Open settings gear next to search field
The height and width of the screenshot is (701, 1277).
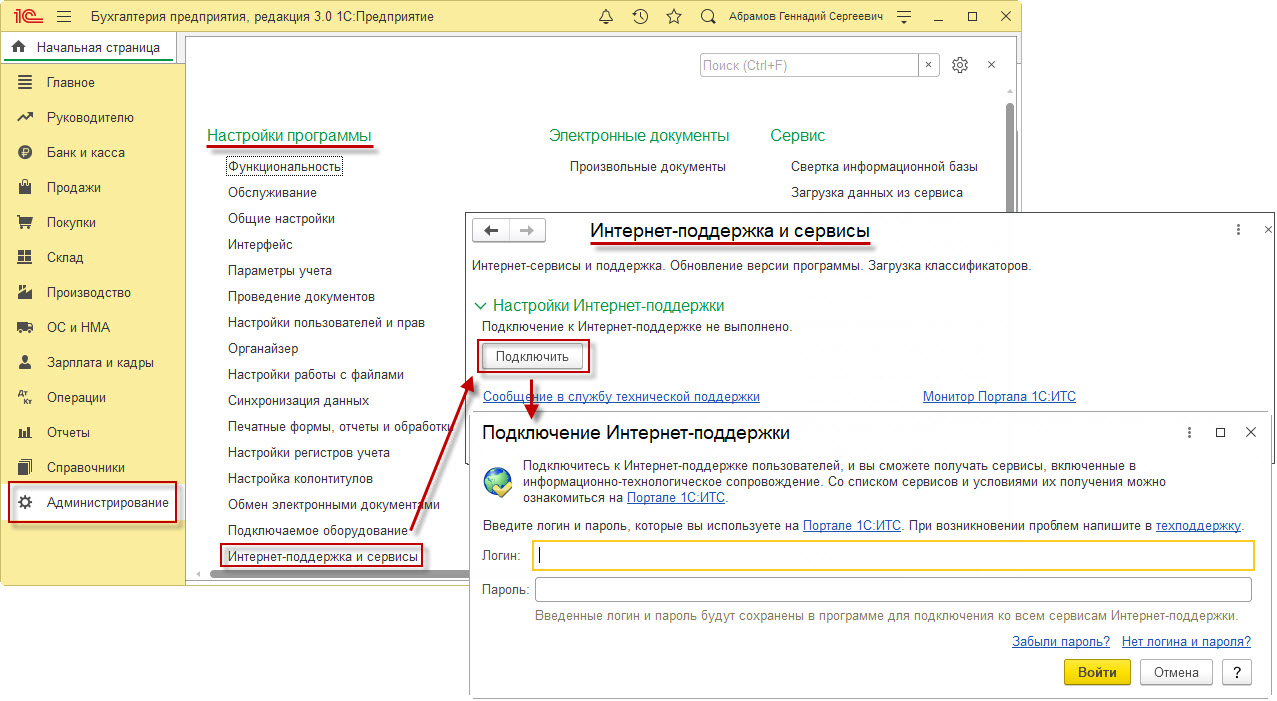click(x=960, y=65)
